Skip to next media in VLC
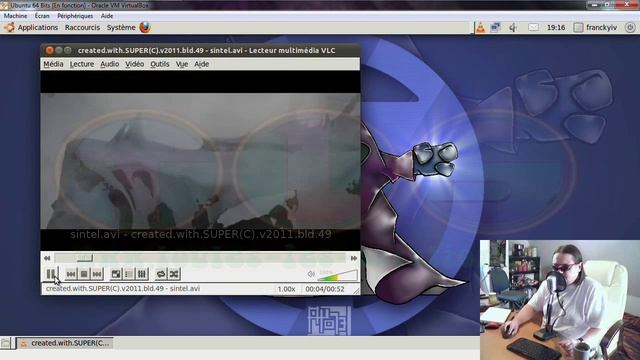Image resolution: width=640 pixels, height=360 pixels. click(x=97, y=274)
